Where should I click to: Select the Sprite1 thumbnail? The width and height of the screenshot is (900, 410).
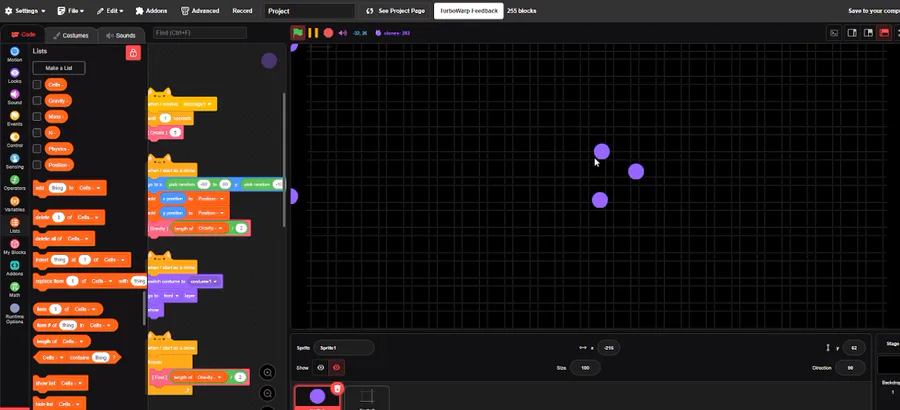pos(317,397)
